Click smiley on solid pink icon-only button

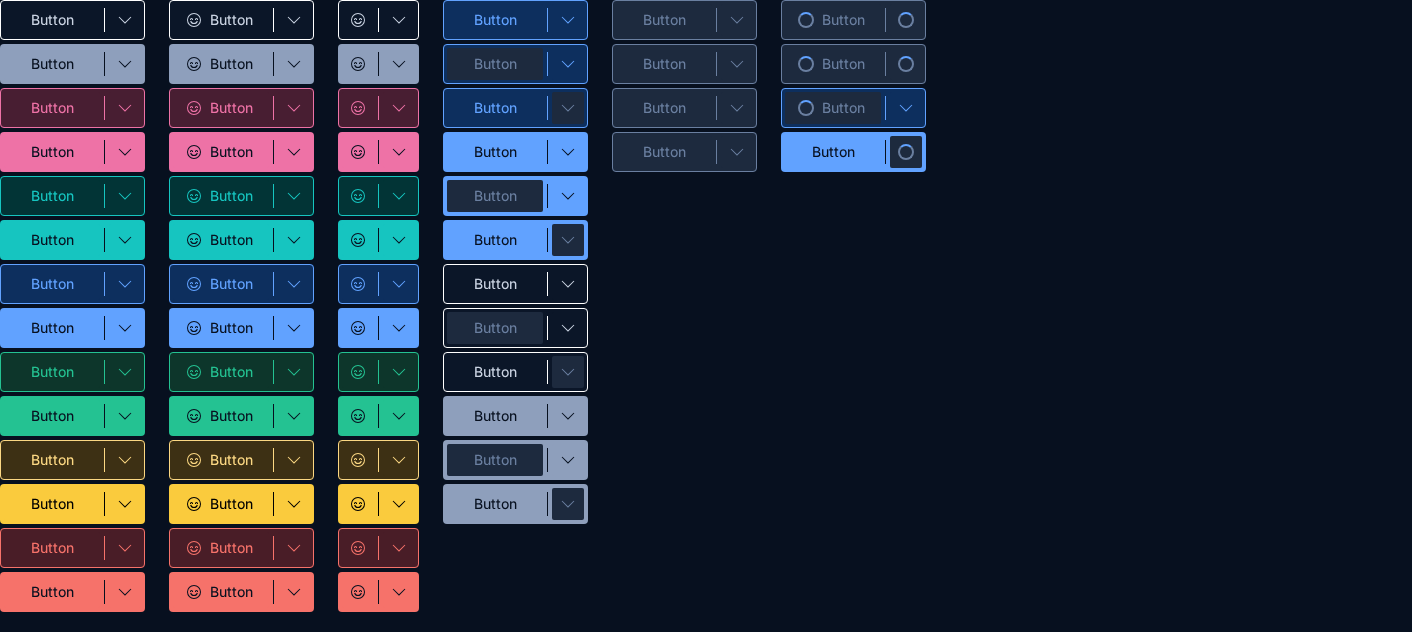point(358,152)
